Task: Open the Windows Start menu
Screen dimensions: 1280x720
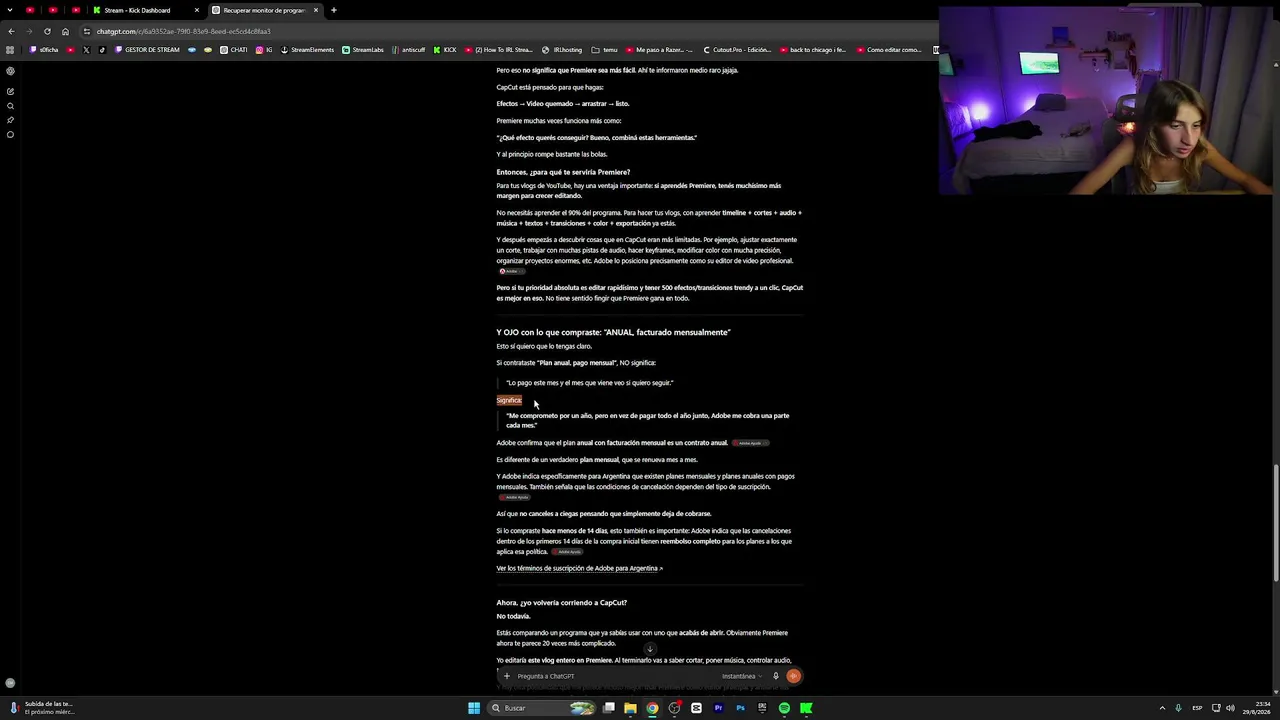Action: [474, 708]
